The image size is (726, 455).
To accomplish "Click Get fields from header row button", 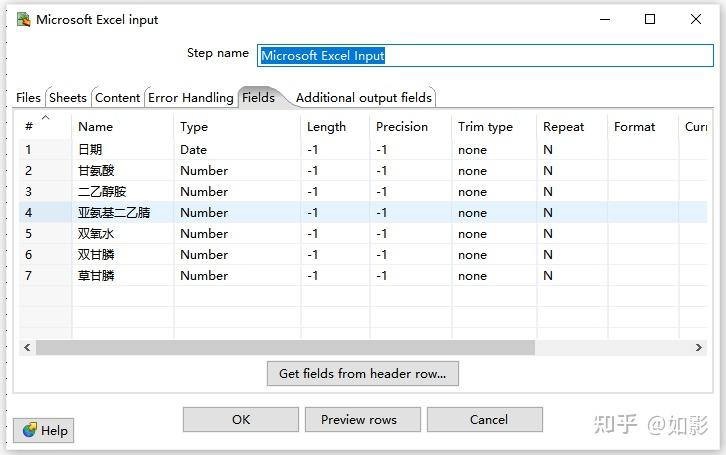I will (363, 374).
